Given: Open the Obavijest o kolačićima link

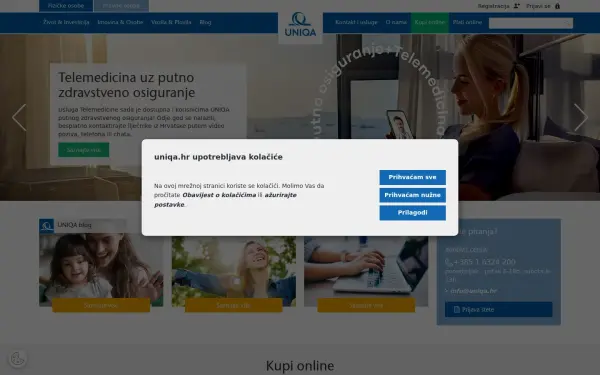Looking at the screenshot, I should coord(219,195).
